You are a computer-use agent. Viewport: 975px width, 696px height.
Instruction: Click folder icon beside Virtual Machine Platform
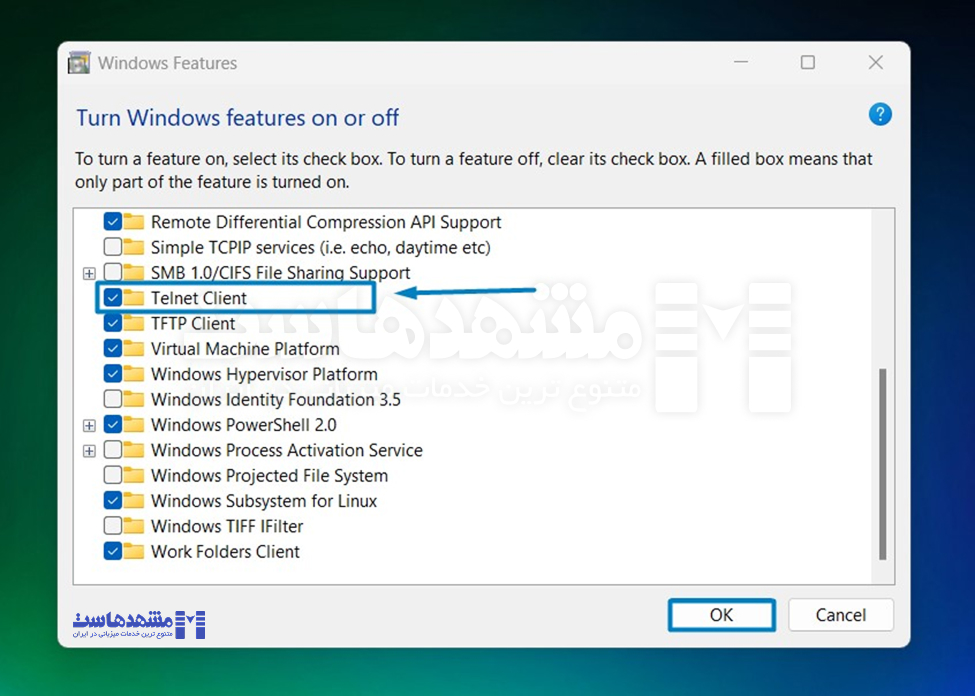pos(133,348)
